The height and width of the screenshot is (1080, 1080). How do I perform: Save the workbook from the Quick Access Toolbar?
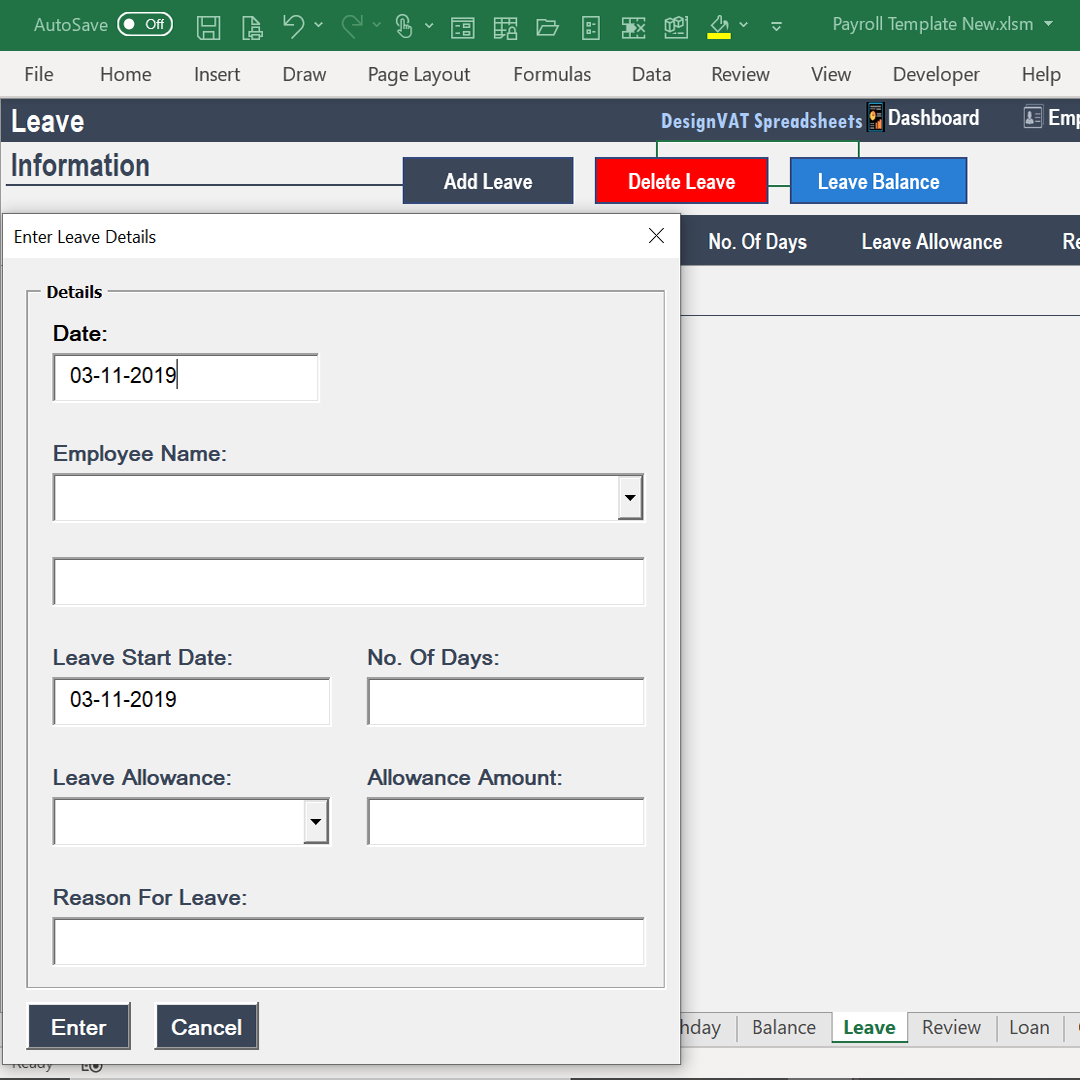(x=209, y=27)
